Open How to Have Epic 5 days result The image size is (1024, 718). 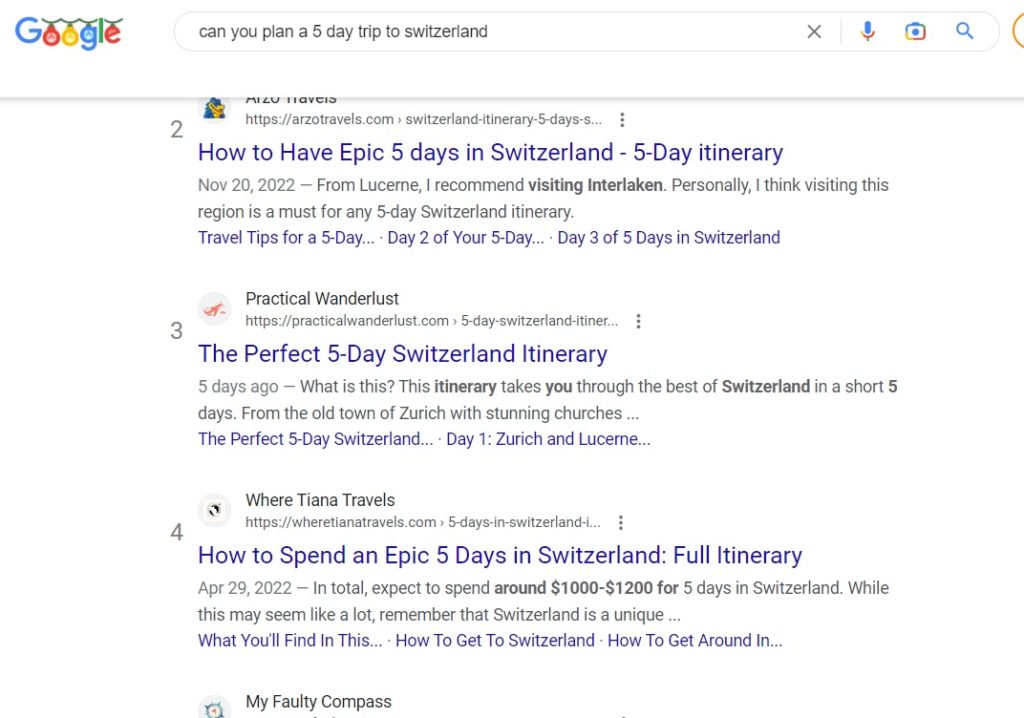pos(490,152)
